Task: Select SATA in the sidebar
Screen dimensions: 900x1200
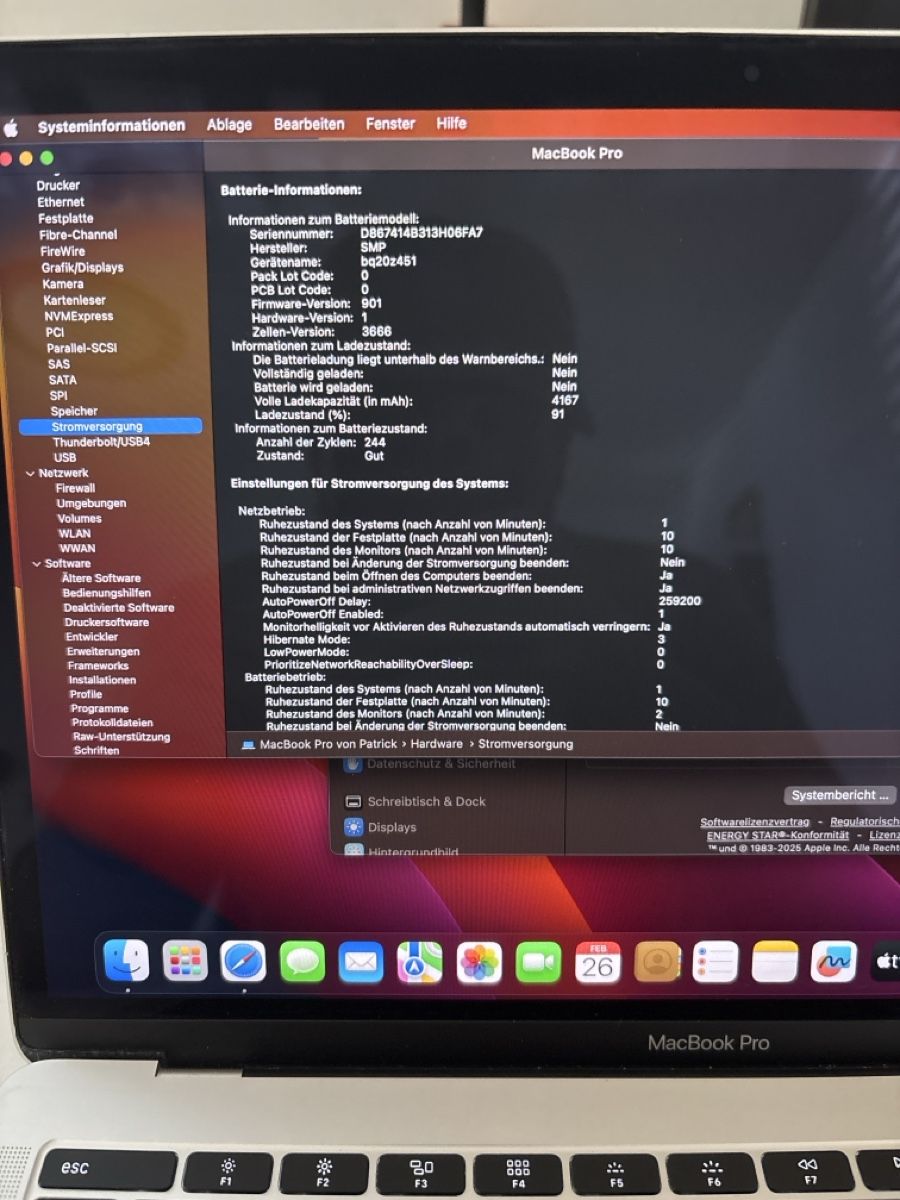Action: point(62,380)
